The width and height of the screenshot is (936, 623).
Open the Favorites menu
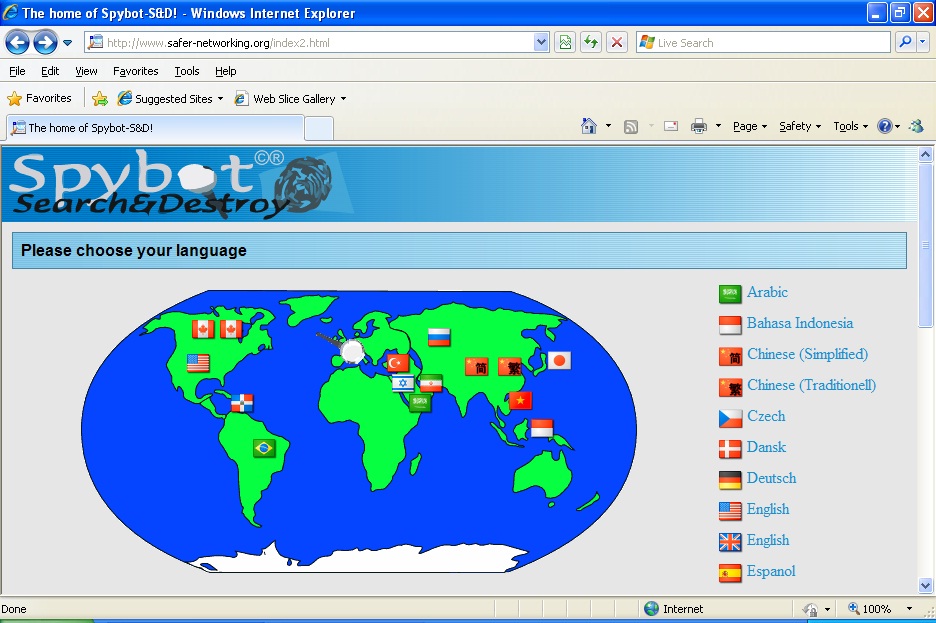click(136, 71)
